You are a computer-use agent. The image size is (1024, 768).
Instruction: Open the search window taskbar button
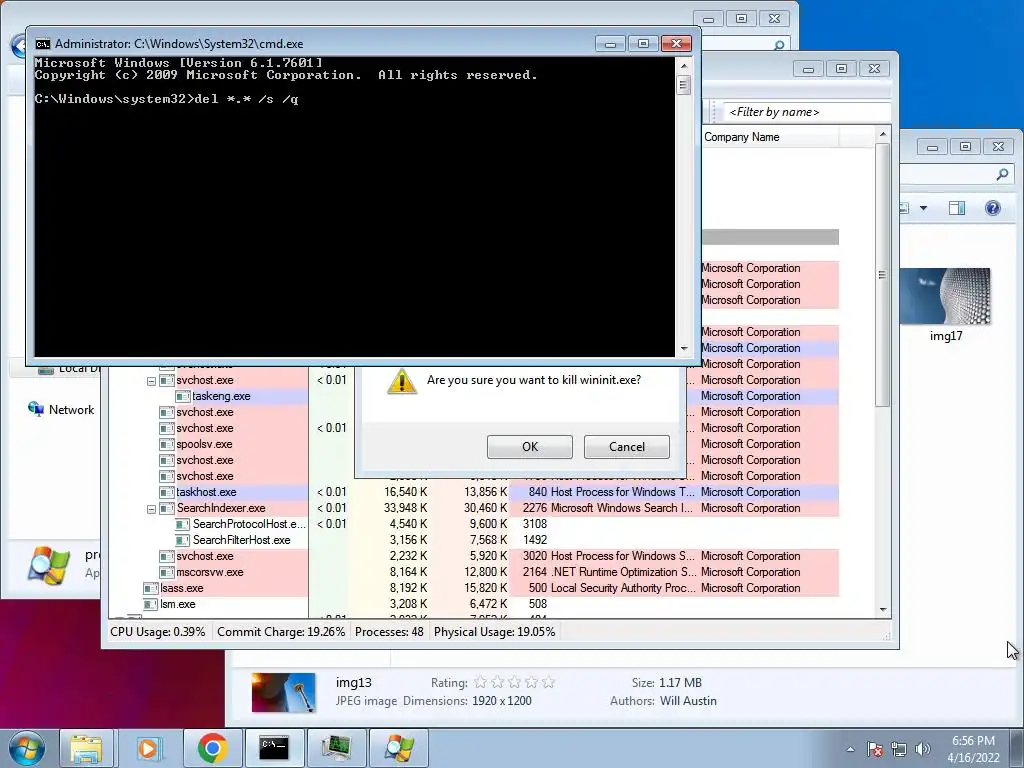pos(399,748)
